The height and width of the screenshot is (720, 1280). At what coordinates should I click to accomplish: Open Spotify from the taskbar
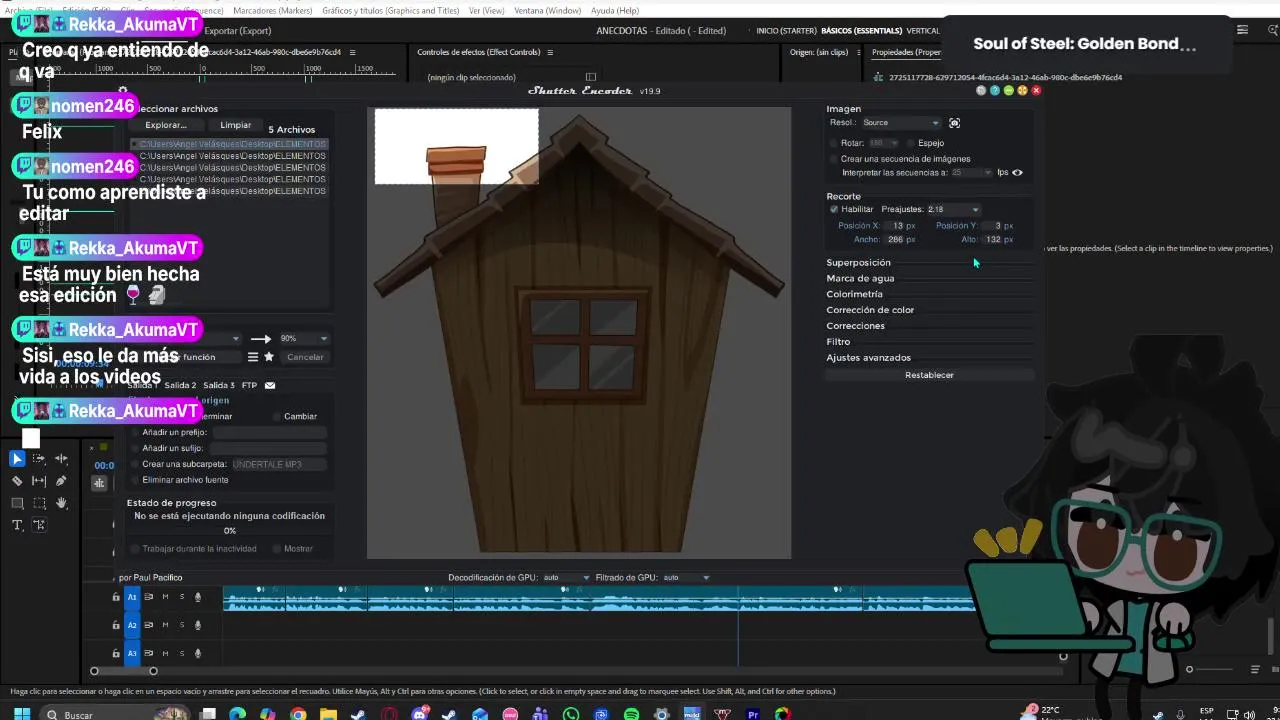pyautogui.click(x=631, y=714)
